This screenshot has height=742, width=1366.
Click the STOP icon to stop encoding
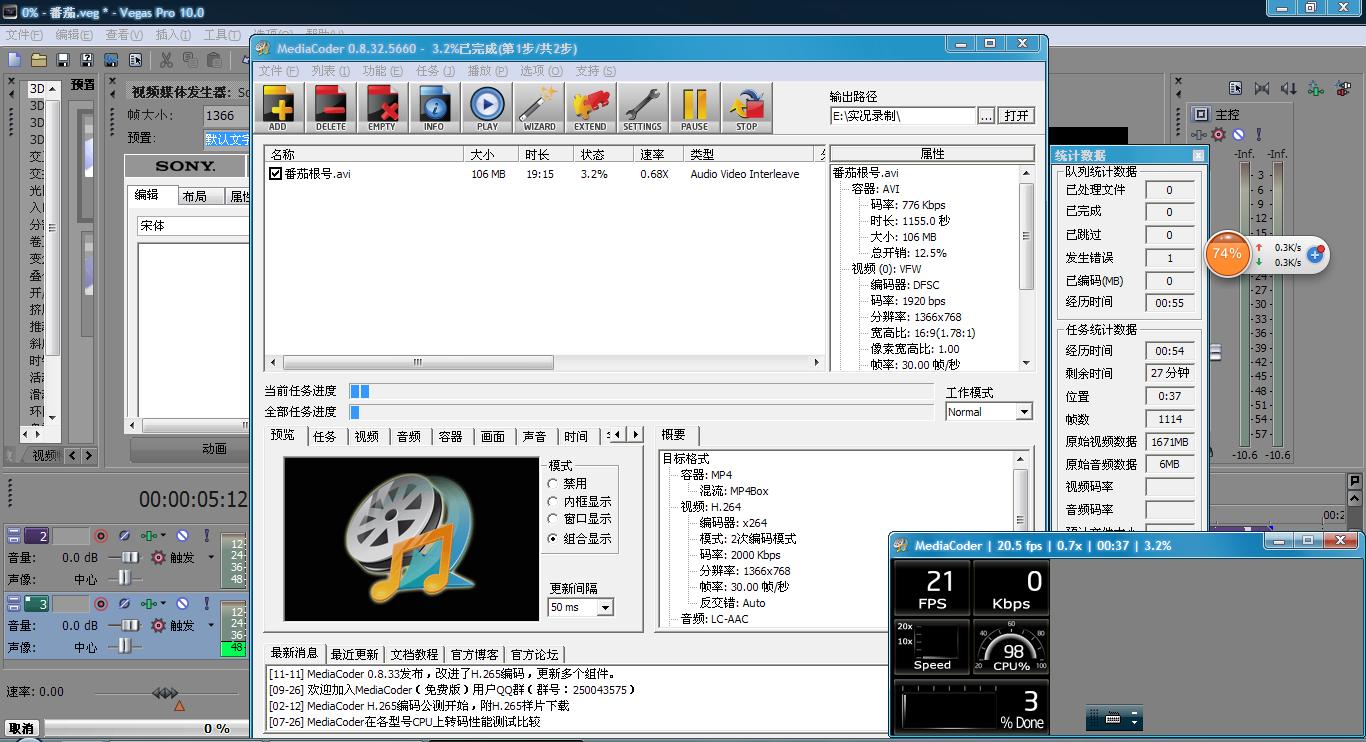pos(746,108)
